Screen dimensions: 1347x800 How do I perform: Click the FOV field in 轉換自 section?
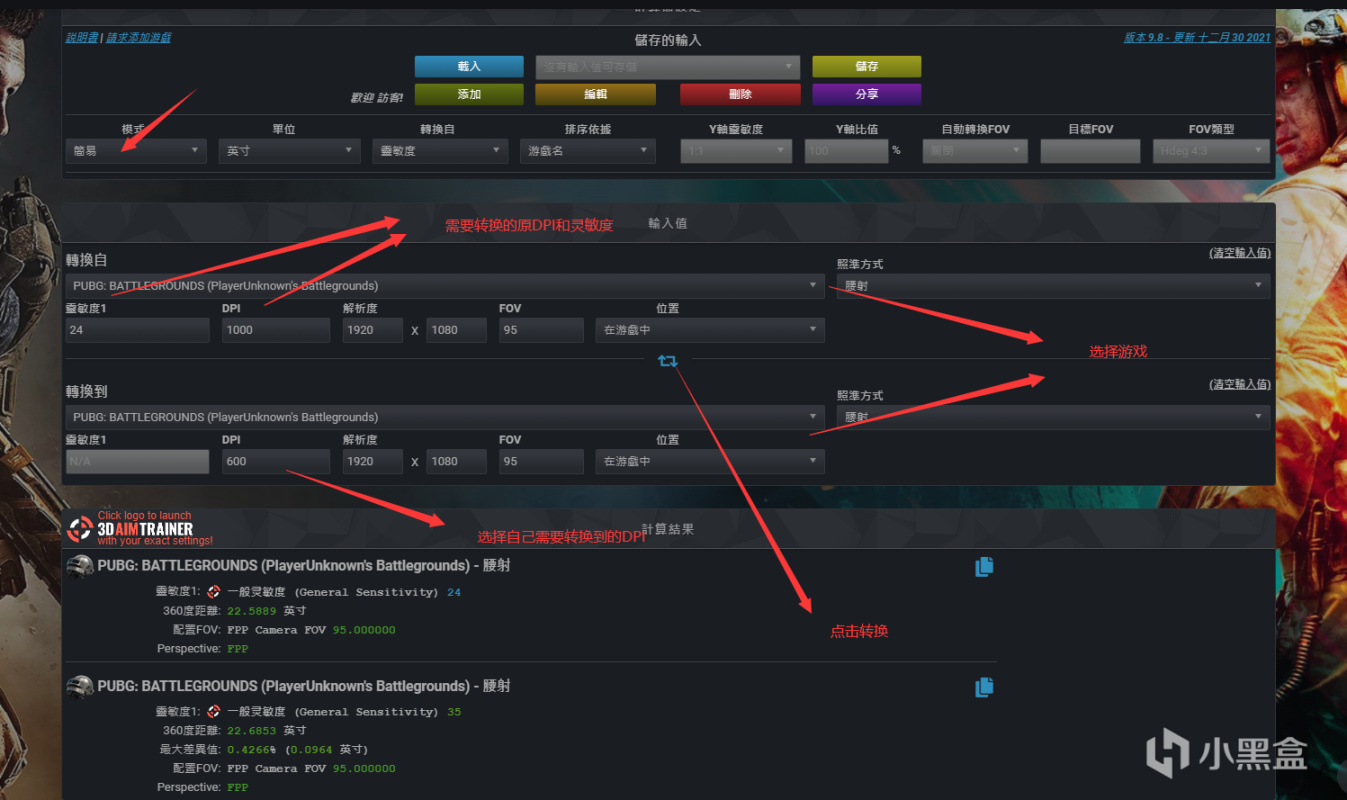[541, 330]
